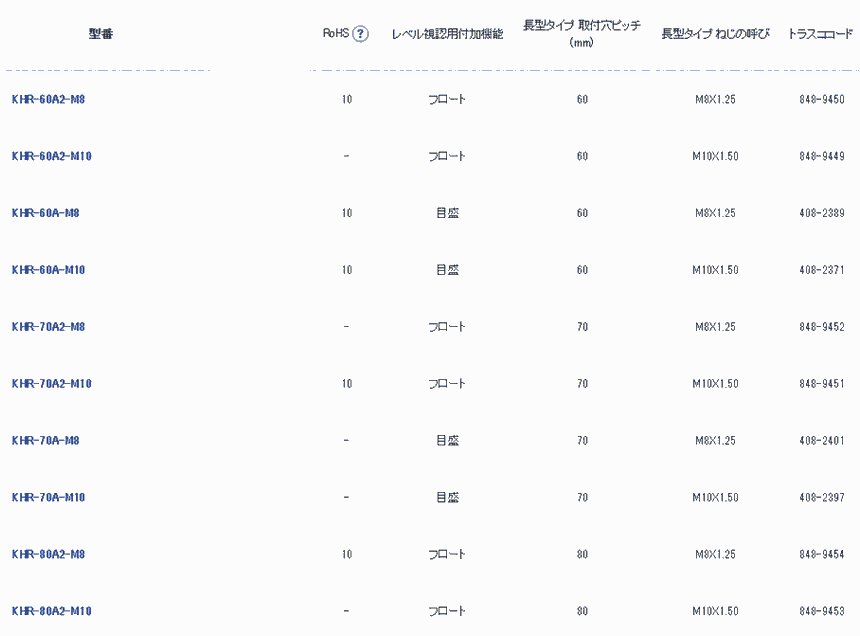Select model KHR-80A2-M8
860x636 pixels.
48,555
